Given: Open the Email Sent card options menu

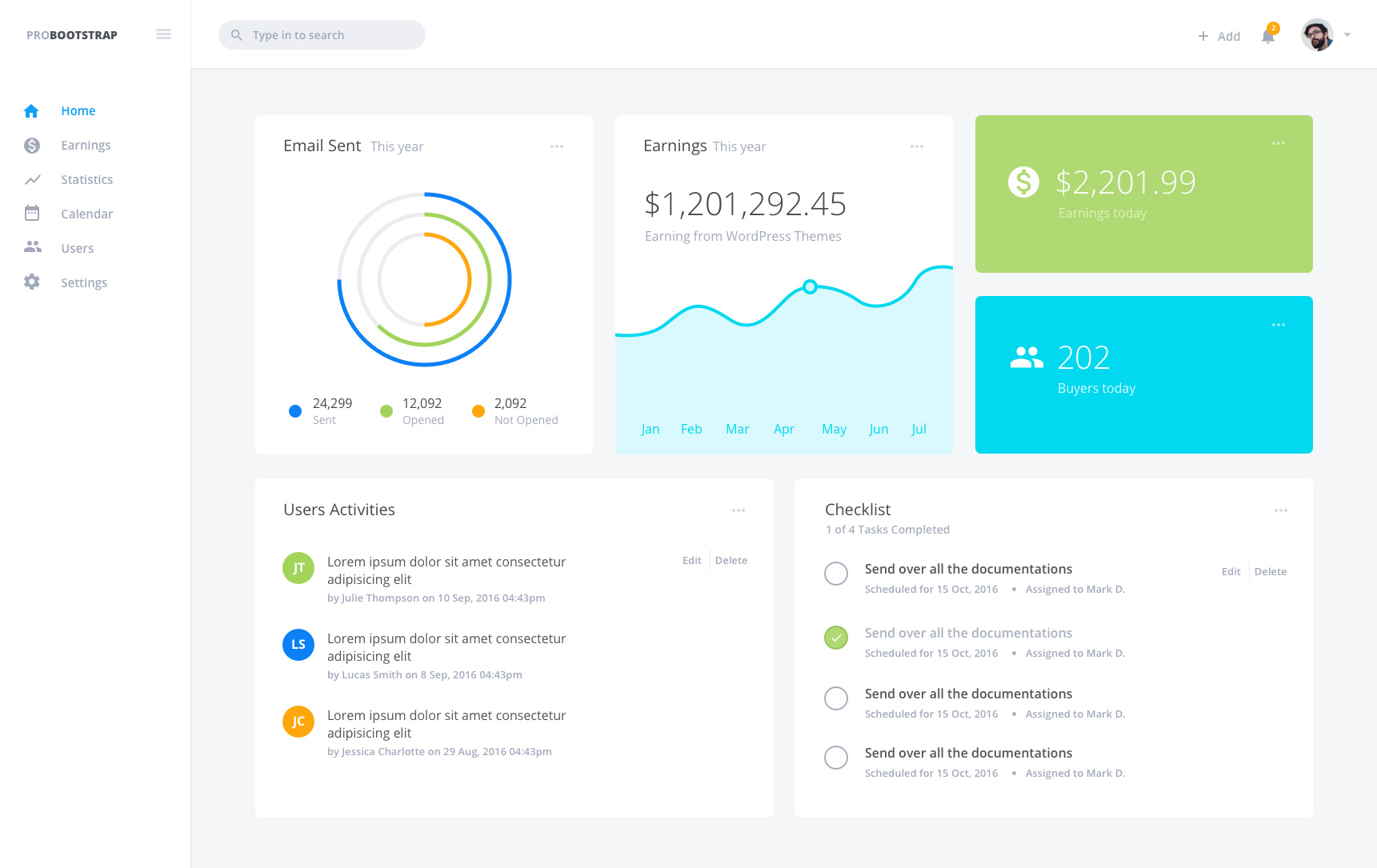Looking at the screenshot, I should coord(557,146).
